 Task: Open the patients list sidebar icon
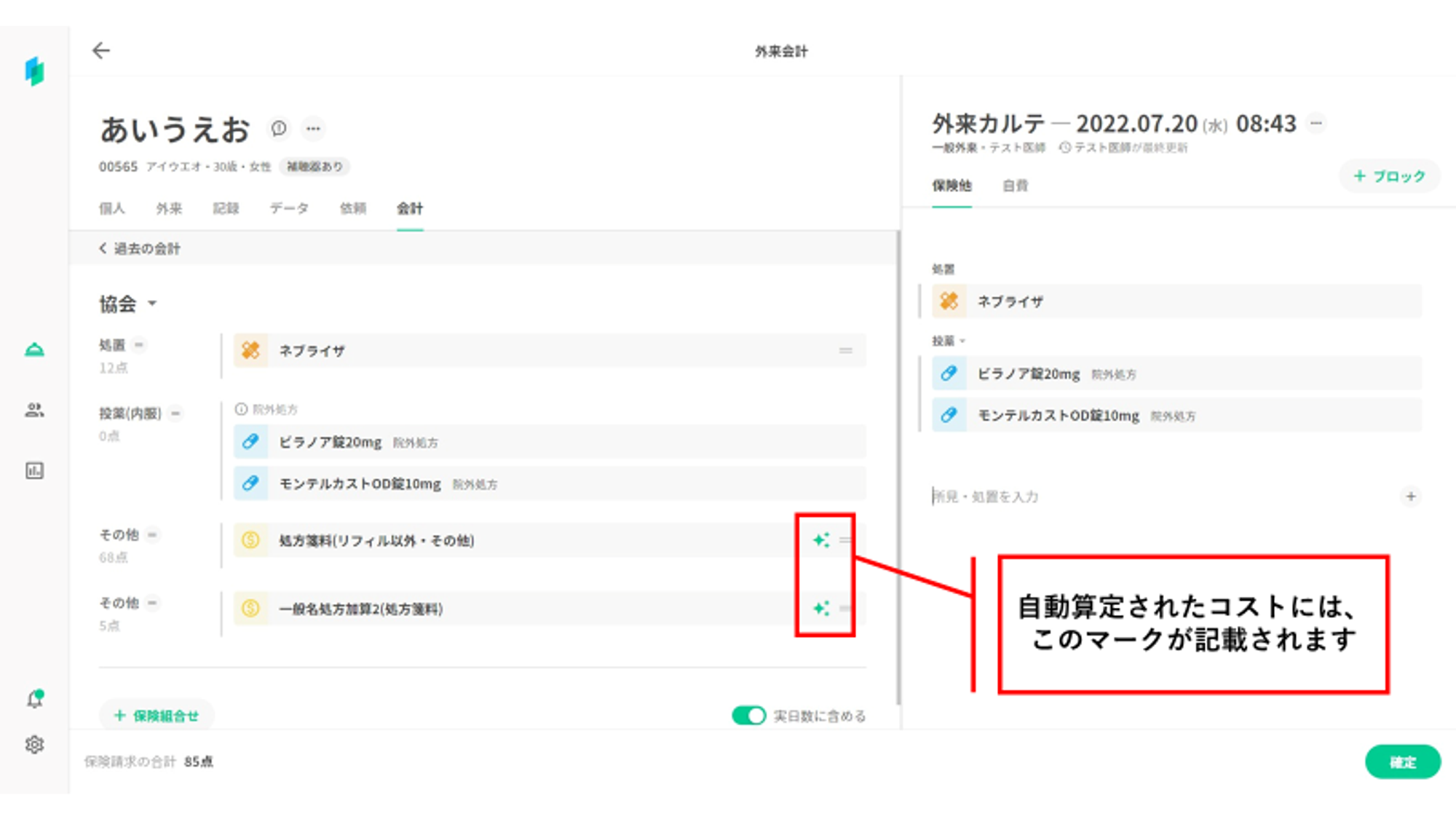[x=34, y=410]
